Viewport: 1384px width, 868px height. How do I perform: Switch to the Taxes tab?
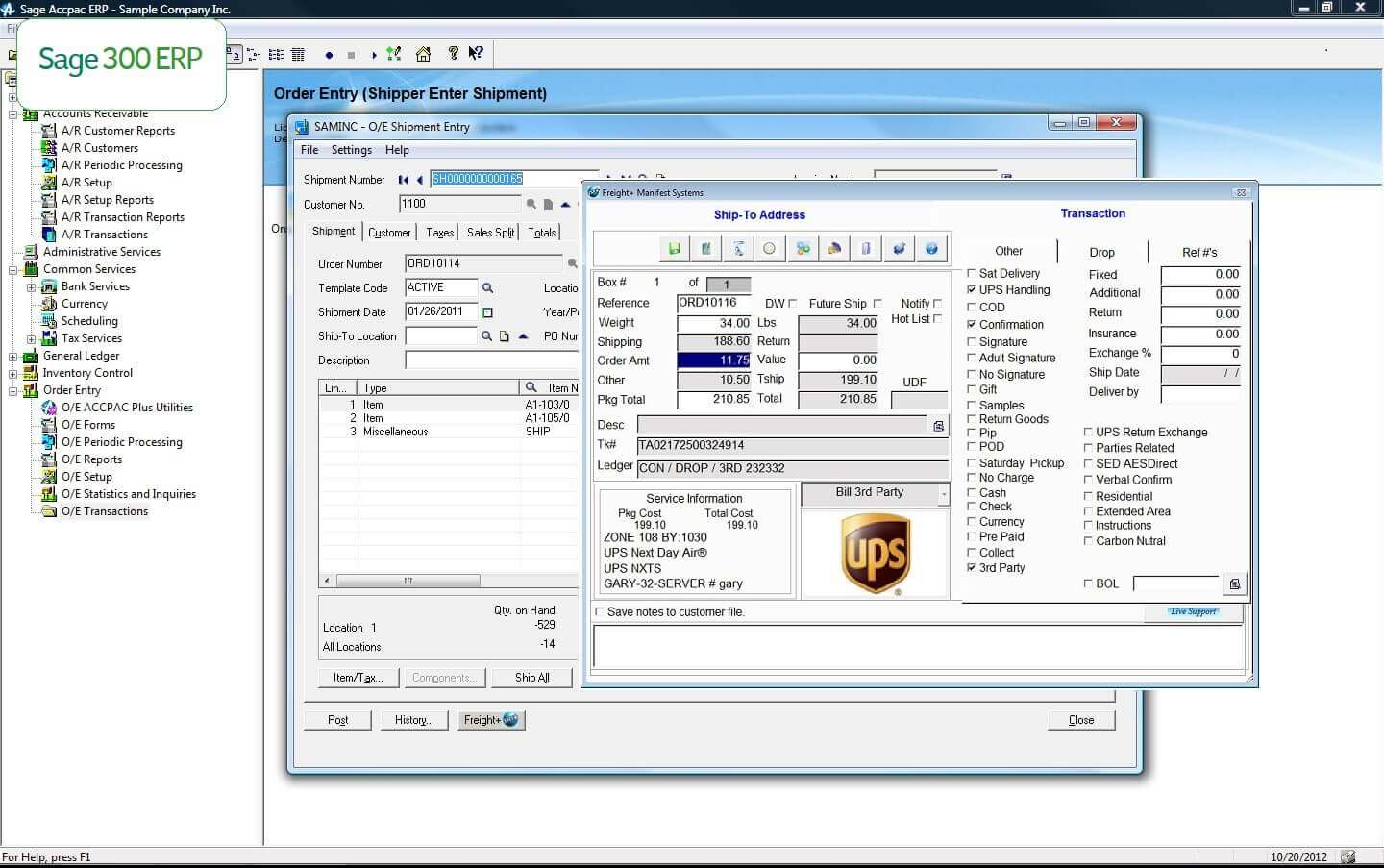tap(439, 233)
